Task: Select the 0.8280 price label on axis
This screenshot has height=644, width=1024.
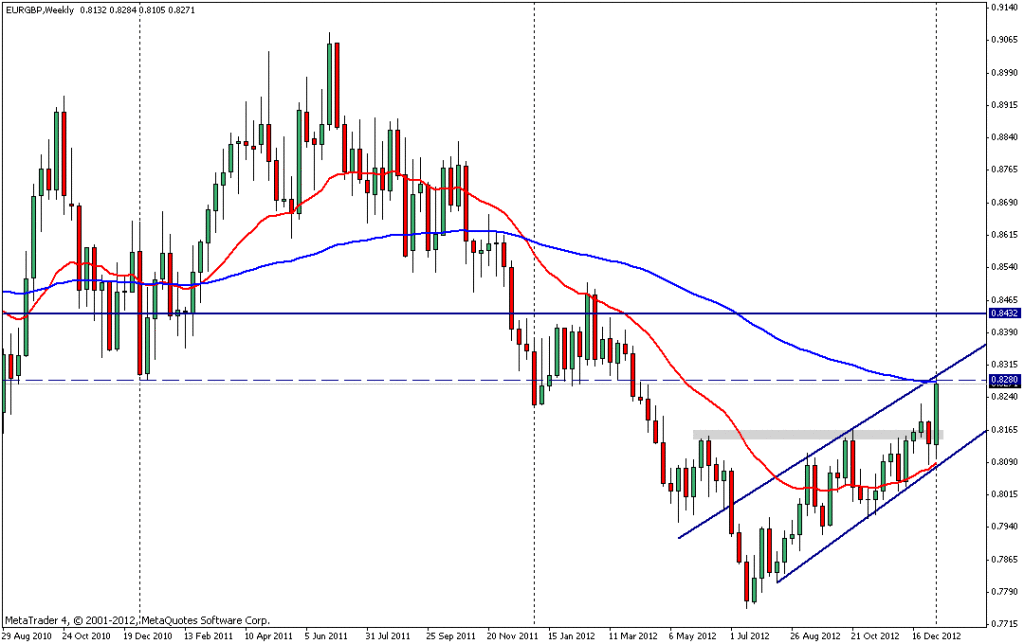Action: pyautogui.click(x=1003, y=381)
